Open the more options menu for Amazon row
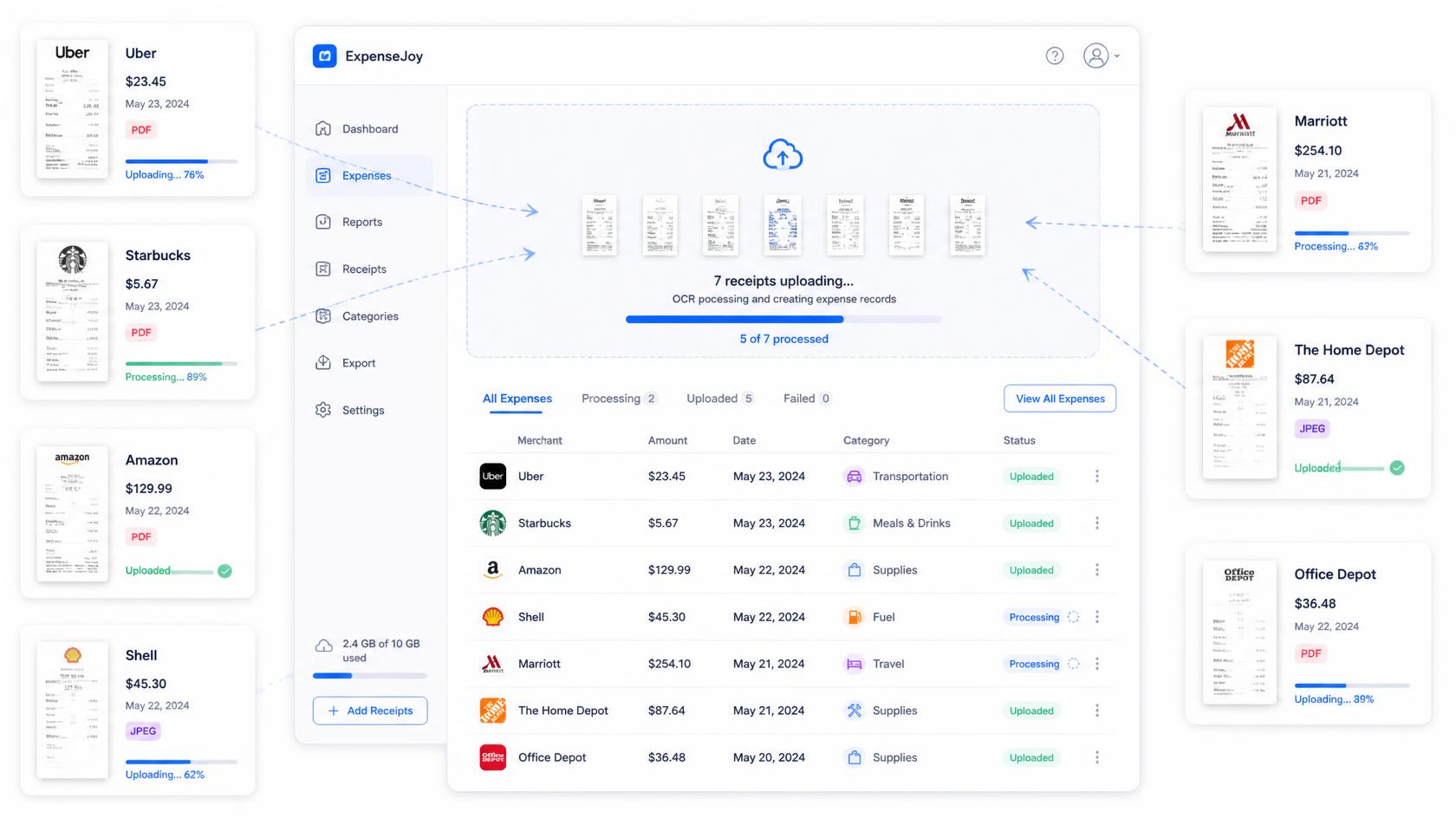This screenshot has height=818, width=1456. 1097,570
